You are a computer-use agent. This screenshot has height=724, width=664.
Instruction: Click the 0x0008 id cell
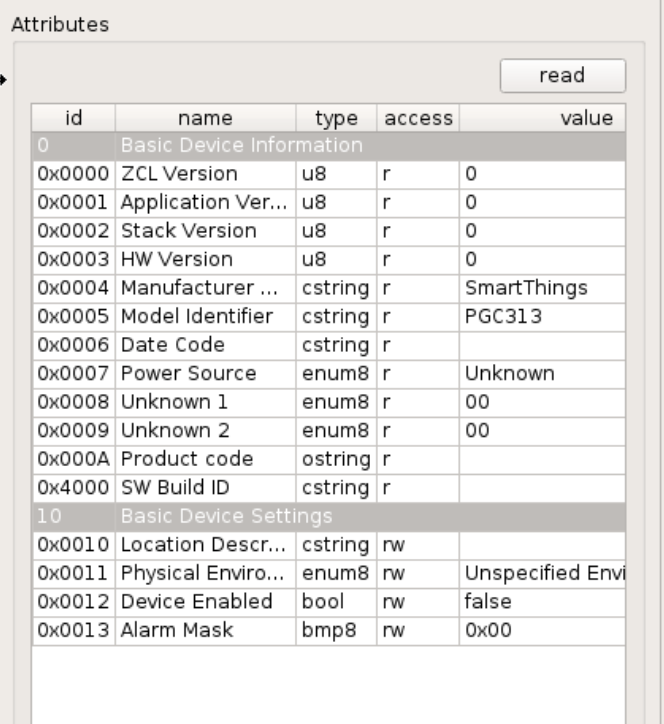[x=73, y=402]
